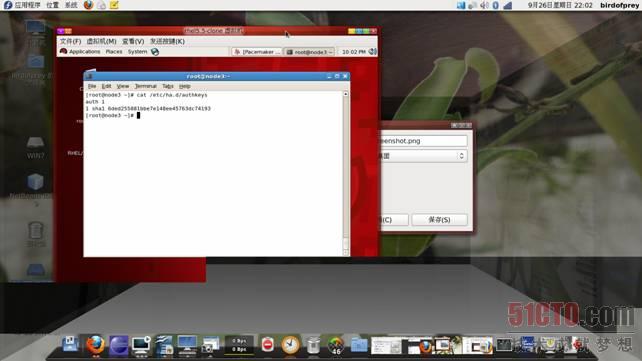Open the OpenOffice documents icon in dock

click(164, 345)
